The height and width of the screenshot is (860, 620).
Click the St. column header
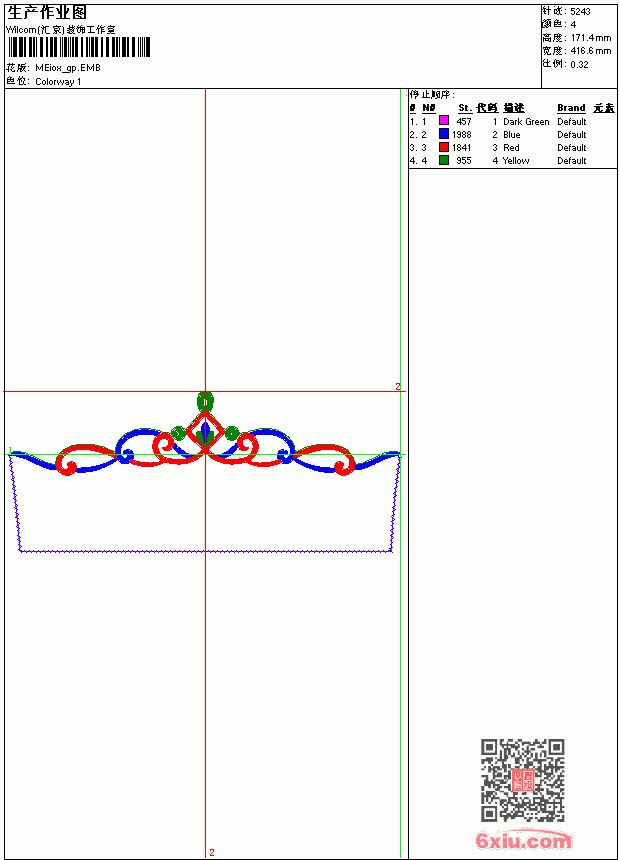coord(465,108)
